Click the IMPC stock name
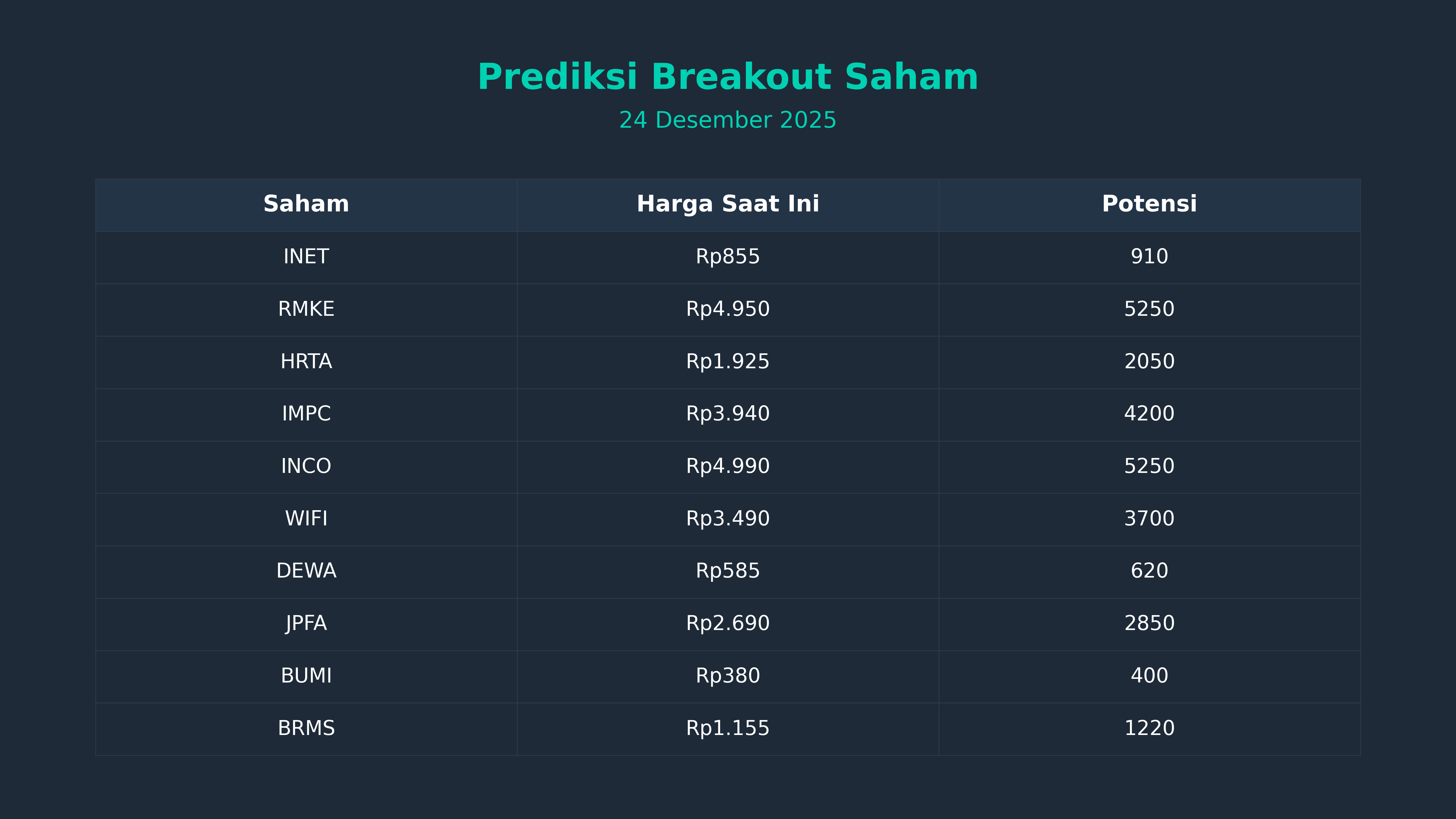Screen dimensions: 1456x819 [306, 414]
